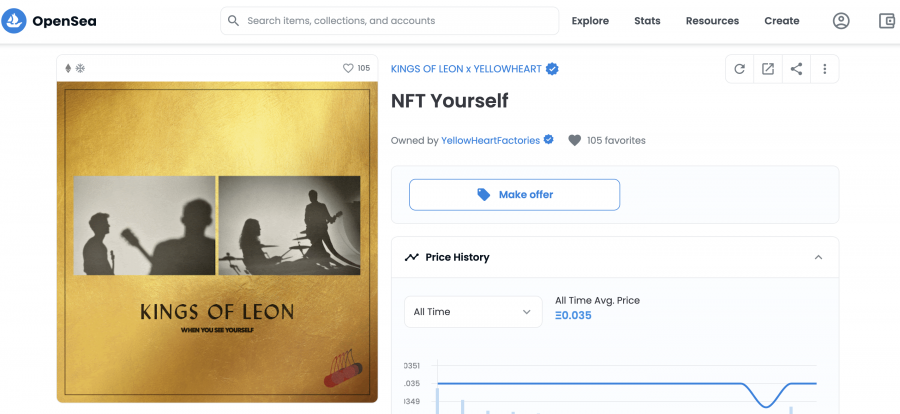
Task: Click the Ethereum chain icon above artwork
Action: coord(68,68)
